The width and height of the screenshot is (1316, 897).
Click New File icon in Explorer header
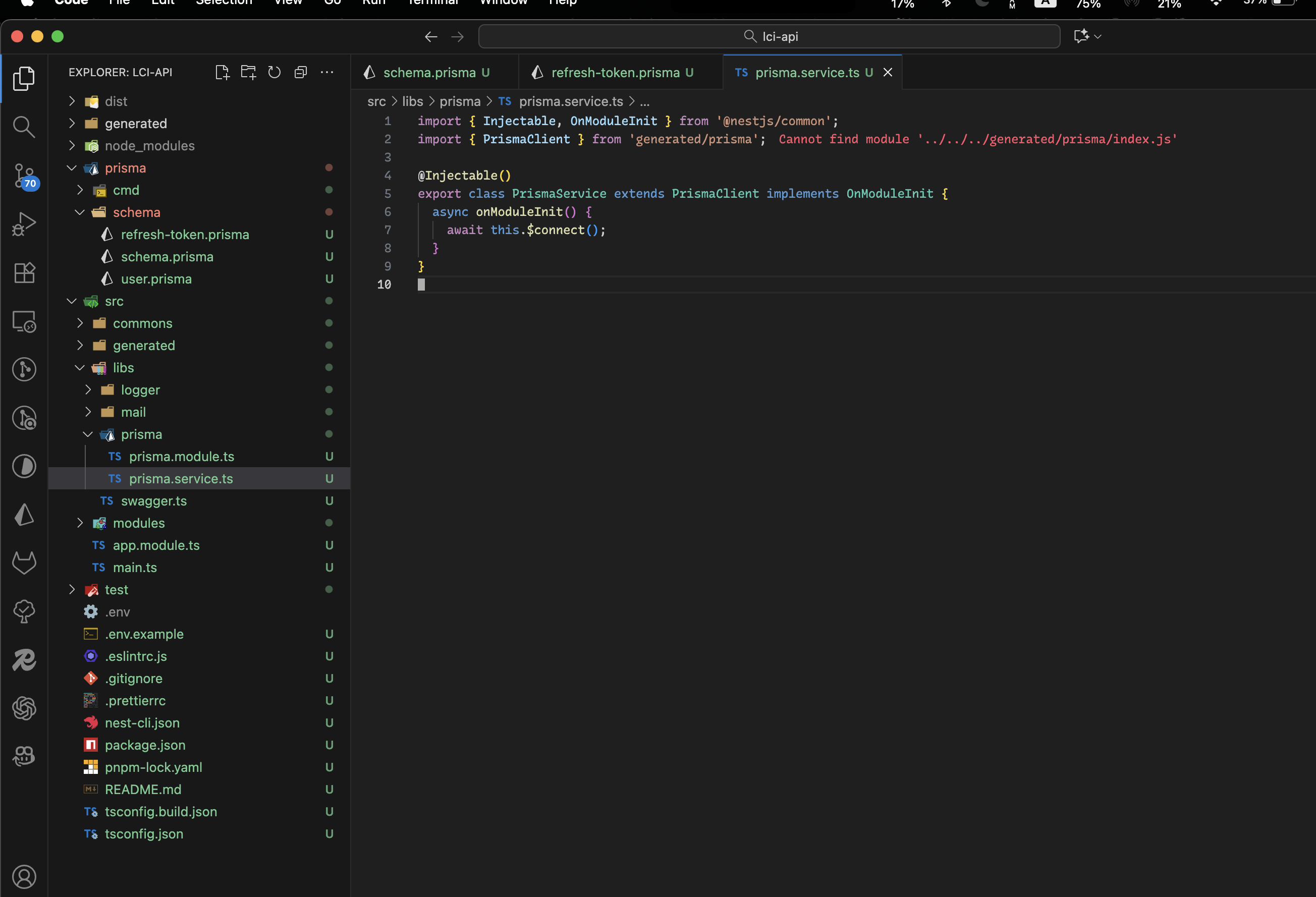[222, 73]
